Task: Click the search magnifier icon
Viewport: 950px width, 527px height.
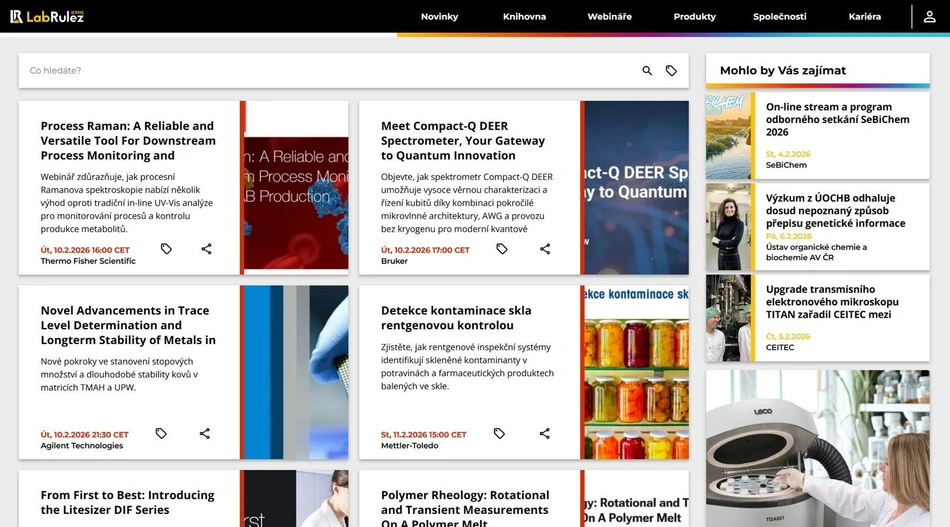Action: pos(647,71)
